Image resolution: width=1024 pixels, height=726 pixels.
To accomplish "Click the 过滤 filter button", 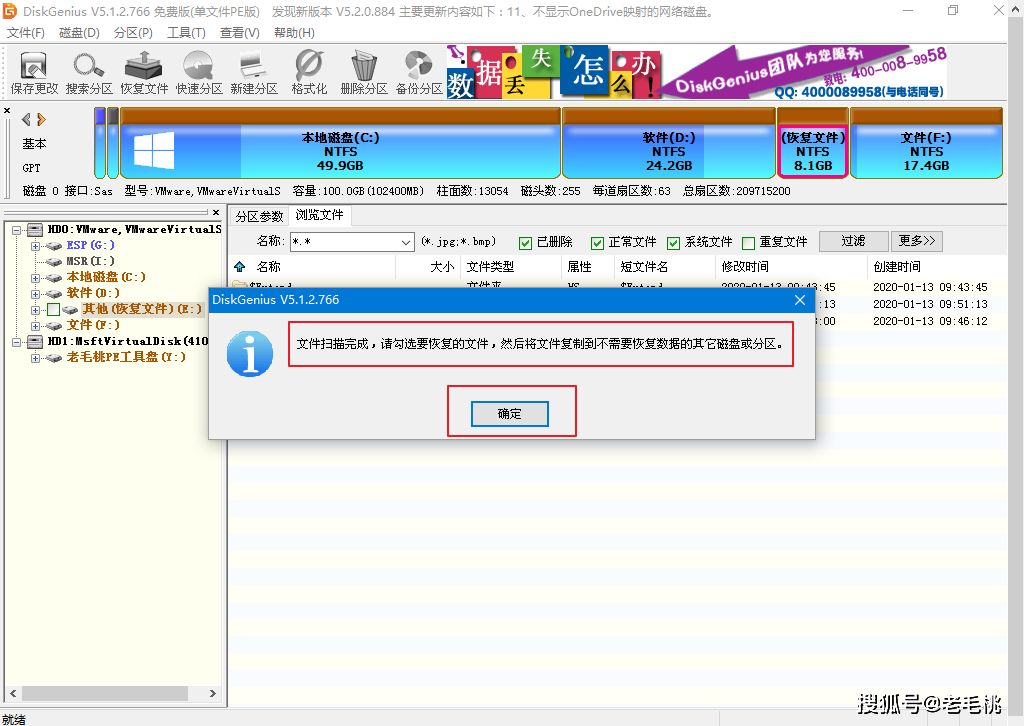I will (853, 241).
